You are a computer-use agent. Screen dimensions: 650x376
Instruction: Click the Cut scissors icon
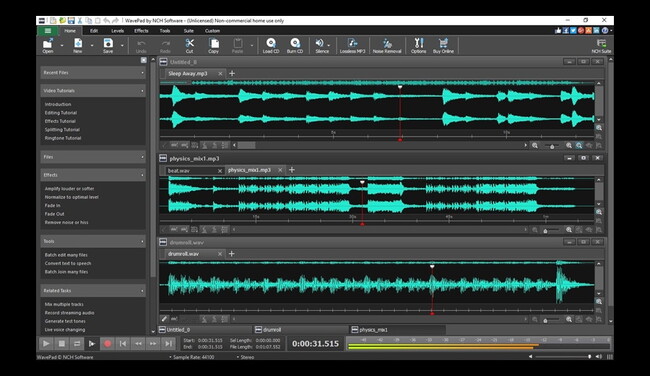pyautogui.click(x=189, y=45)
